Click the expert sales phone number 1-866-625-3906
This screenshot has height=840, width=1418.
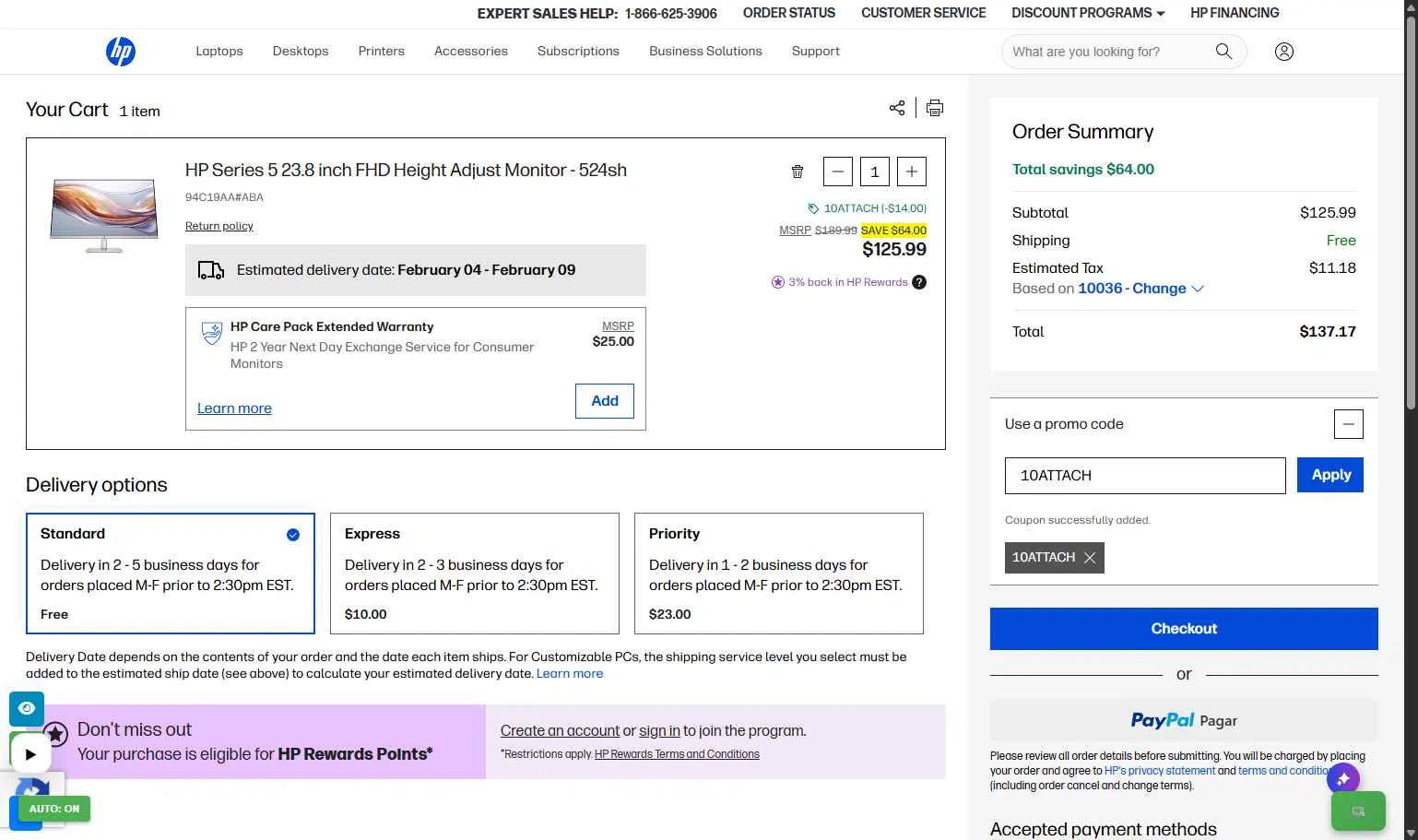[671, 14]
